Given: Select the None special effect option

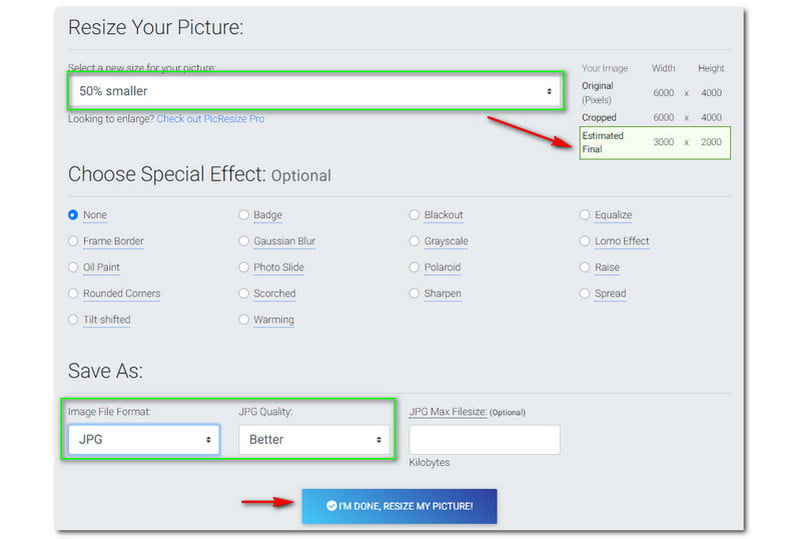Looking at the screenshot, I should click(x=73, y=215).
